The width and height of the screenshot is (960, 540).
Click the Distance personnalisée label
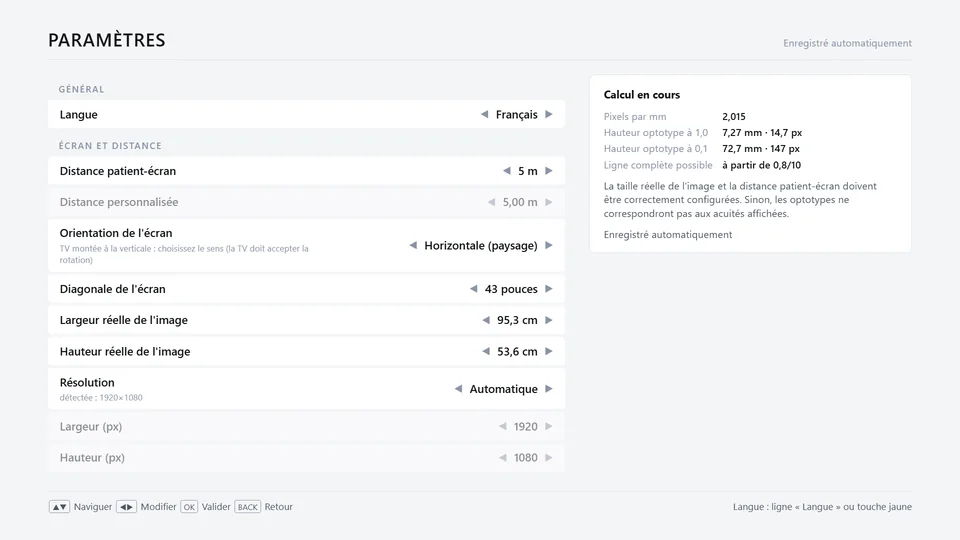coord(119,202)
